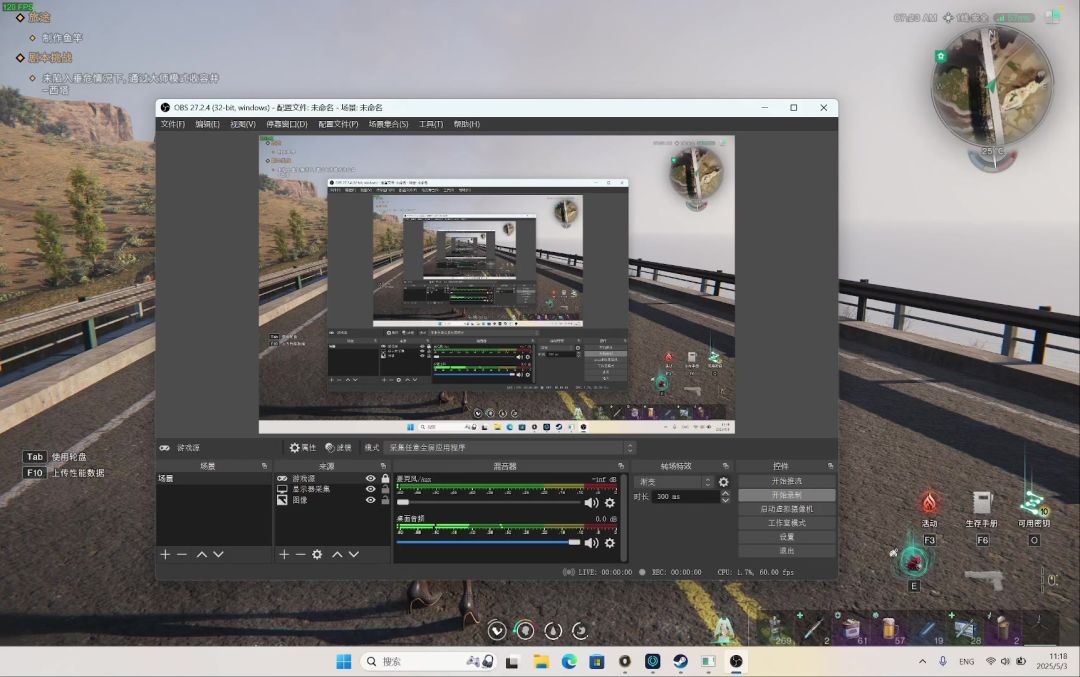This screenshot has width=1080, height=677.
Task: Open 麦克风/Aux audio settings gear
Action: coord(610,503)
